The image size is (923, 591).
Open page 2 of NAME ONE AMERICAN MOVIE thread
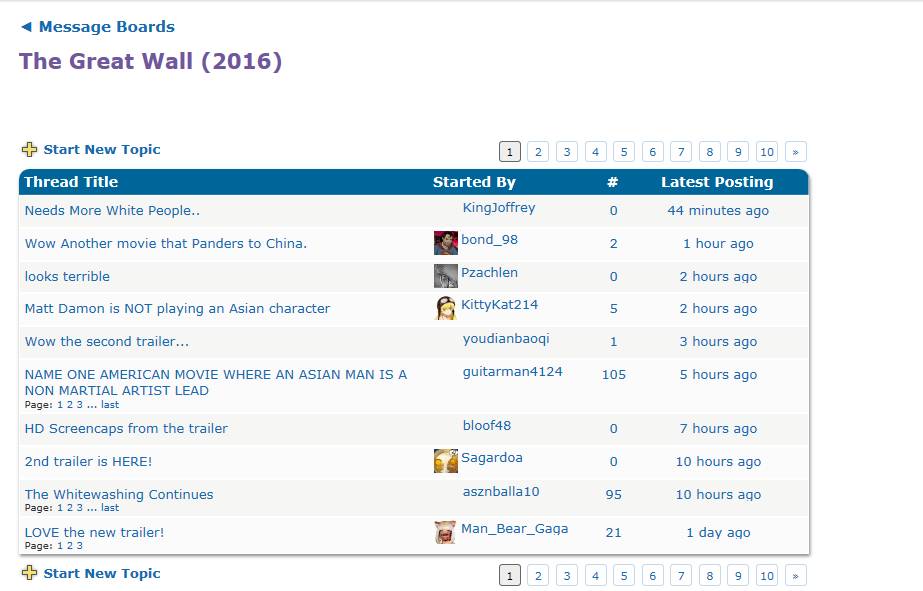click(69, 404)
